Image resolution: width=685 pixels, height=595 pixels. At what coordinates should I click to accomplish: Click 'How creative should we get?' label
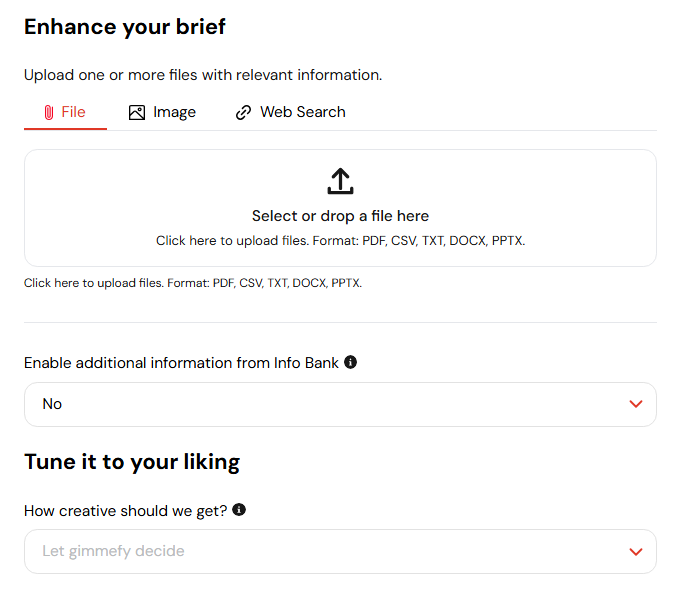[x=125, y=511]
